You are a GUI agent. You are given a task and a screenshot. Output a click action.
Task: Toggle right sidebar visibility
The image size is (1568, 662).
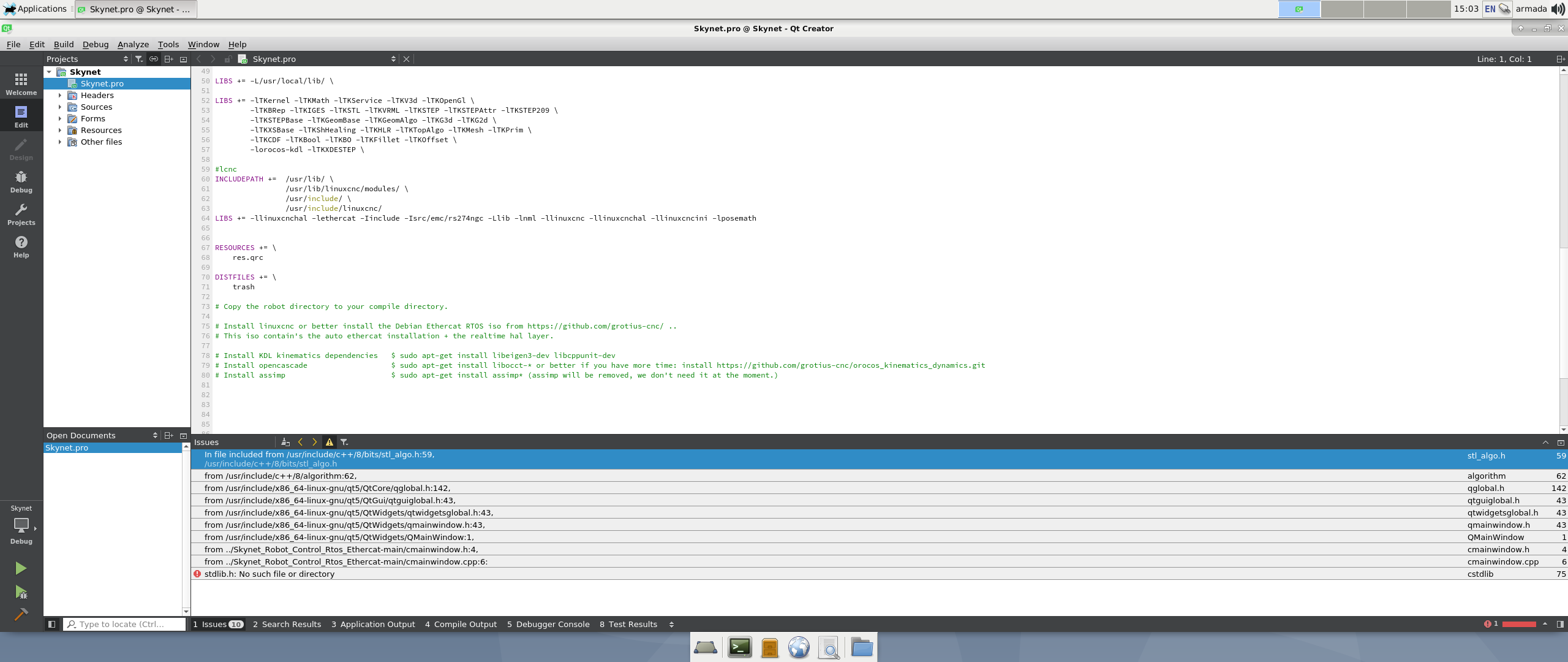(1560, 624)
